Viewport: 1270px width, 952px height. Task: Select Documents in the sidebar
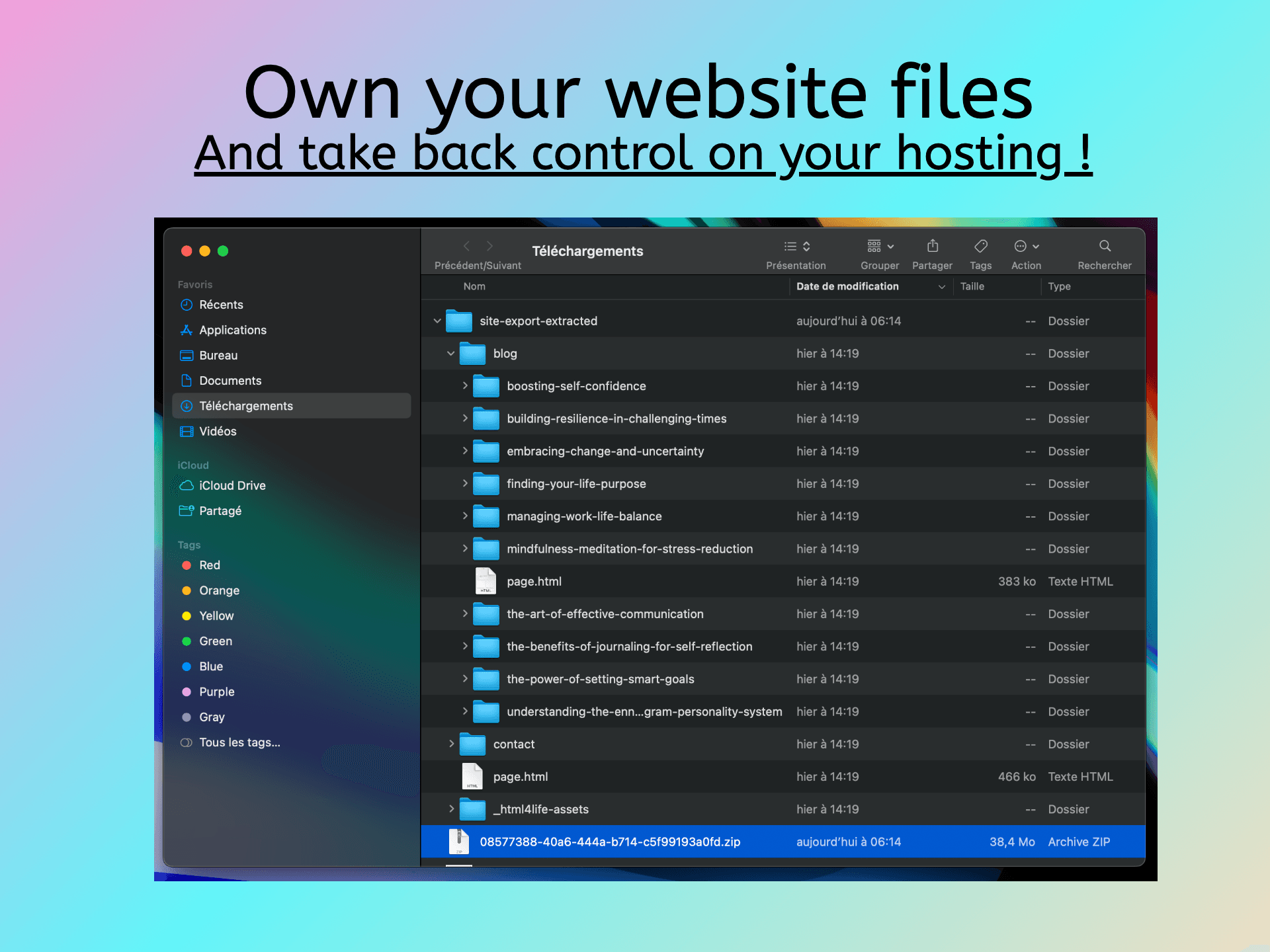point(230,380)
